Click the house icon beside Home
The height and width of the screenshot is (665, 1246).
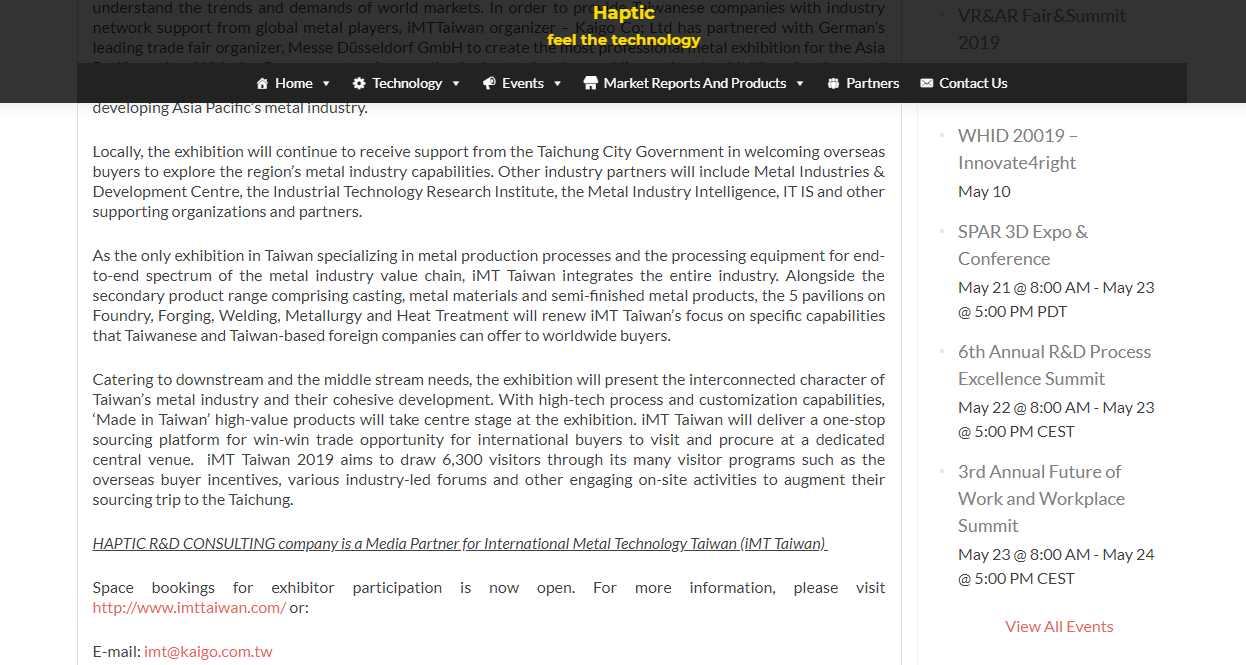pos(263,83)
